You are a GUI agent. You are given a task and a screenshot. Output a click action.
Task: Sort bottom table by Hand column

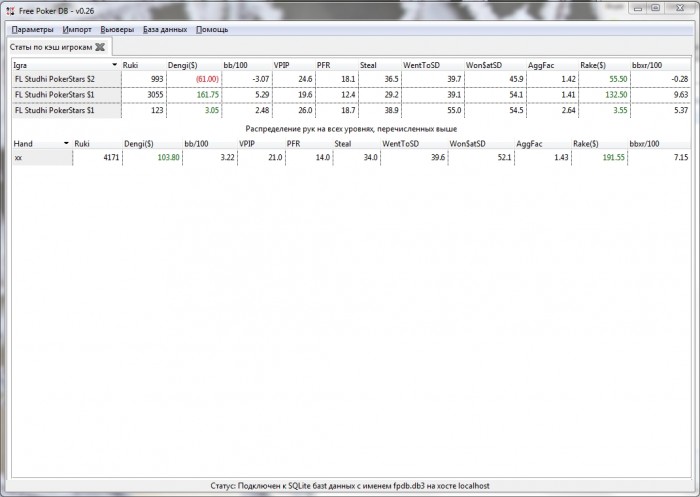pos(42,144)
